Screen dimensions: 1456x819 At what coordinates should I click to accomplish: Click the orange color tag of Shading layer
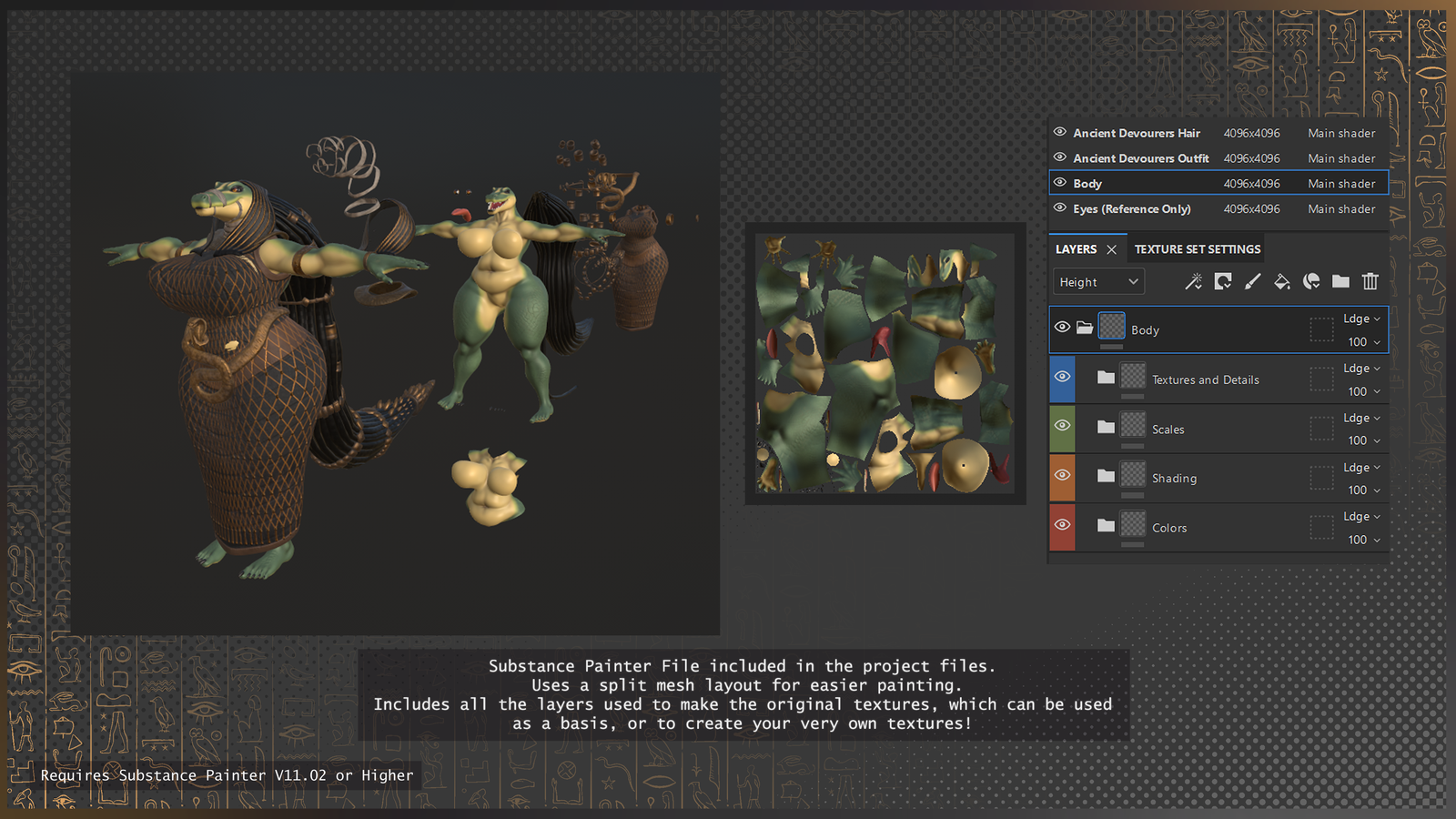click(x=1062, y=478)
